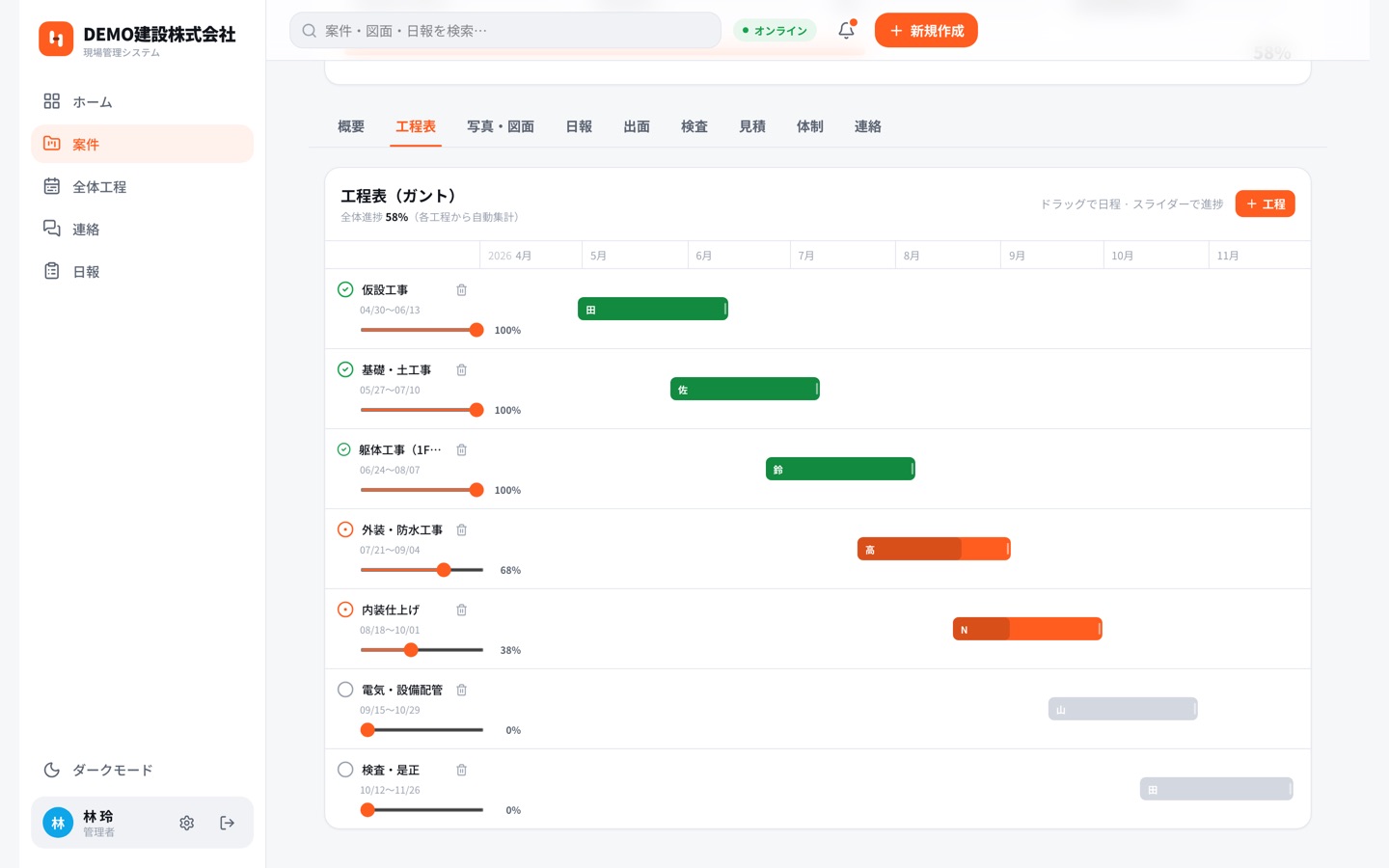Screen dimensions: 1389x868
Task: Open the 出面 tab
Action: pyautogui.click(x=637, y=126)
